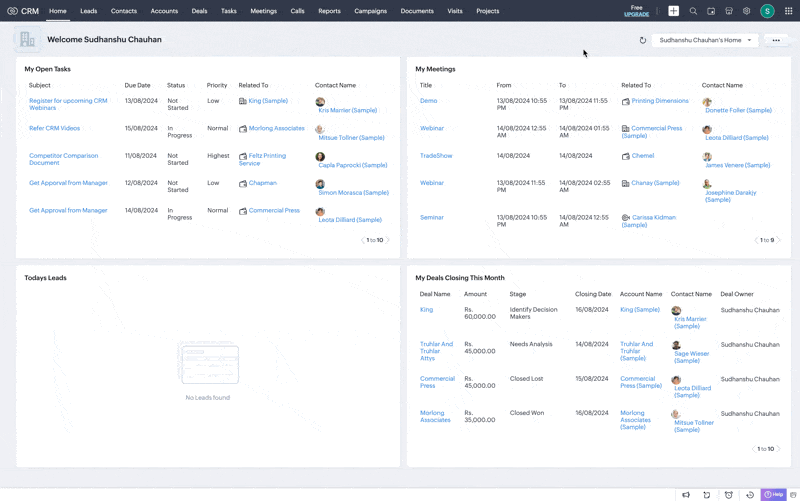Select the Campaigns tab
The height and width of the screenshot is (501, 800).
point(370,11)
